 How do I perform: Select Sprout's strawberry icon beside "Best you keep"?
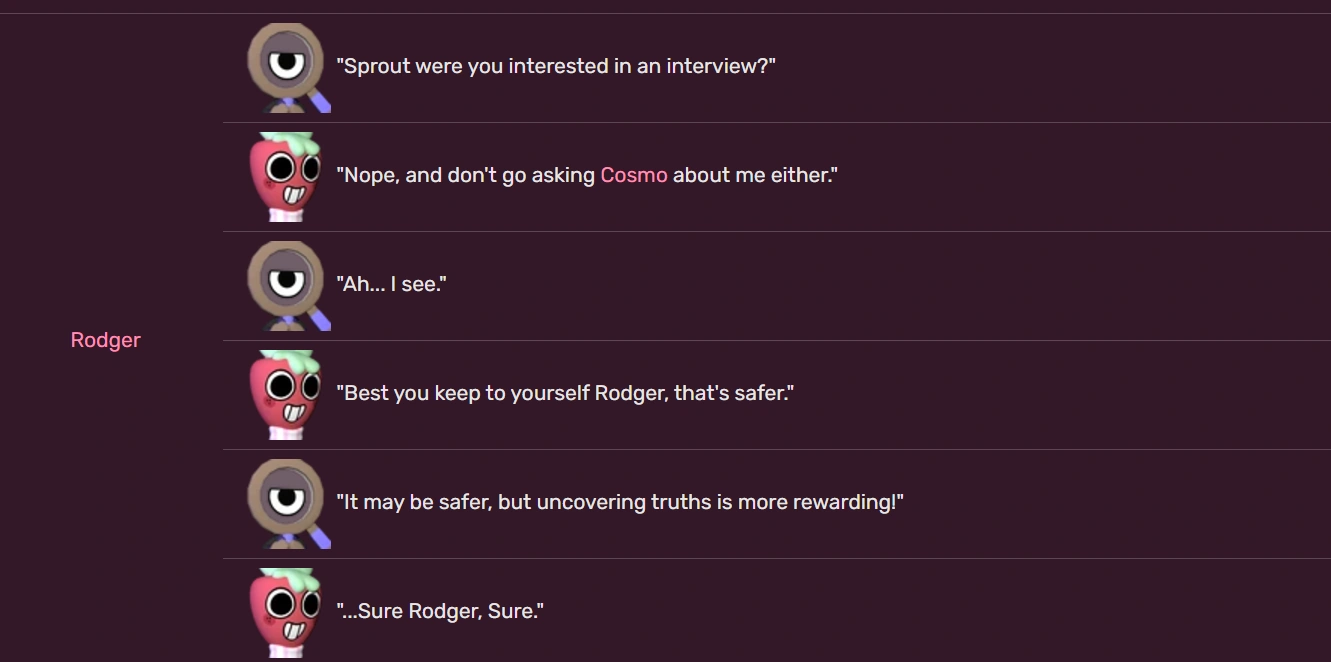tap(284, 395)
